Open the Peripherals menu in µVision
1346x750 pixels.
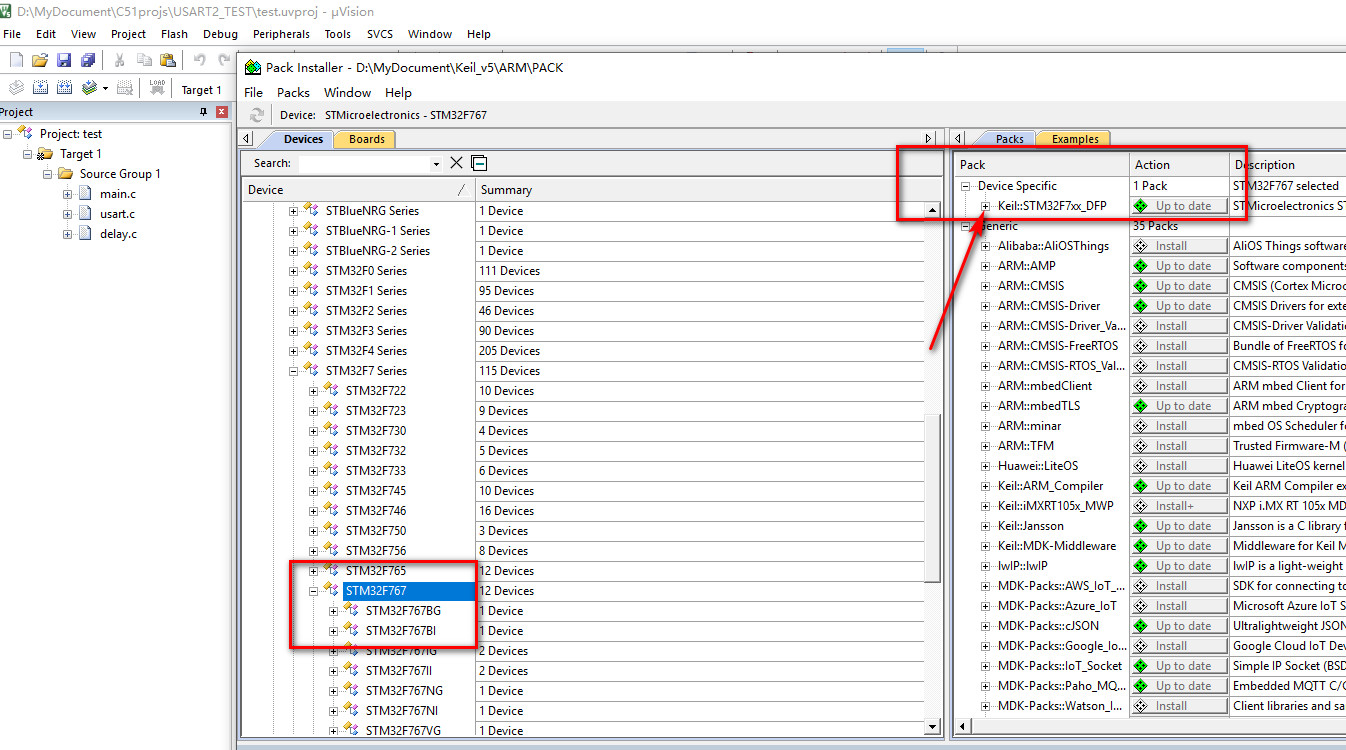(x=281, y=34)
